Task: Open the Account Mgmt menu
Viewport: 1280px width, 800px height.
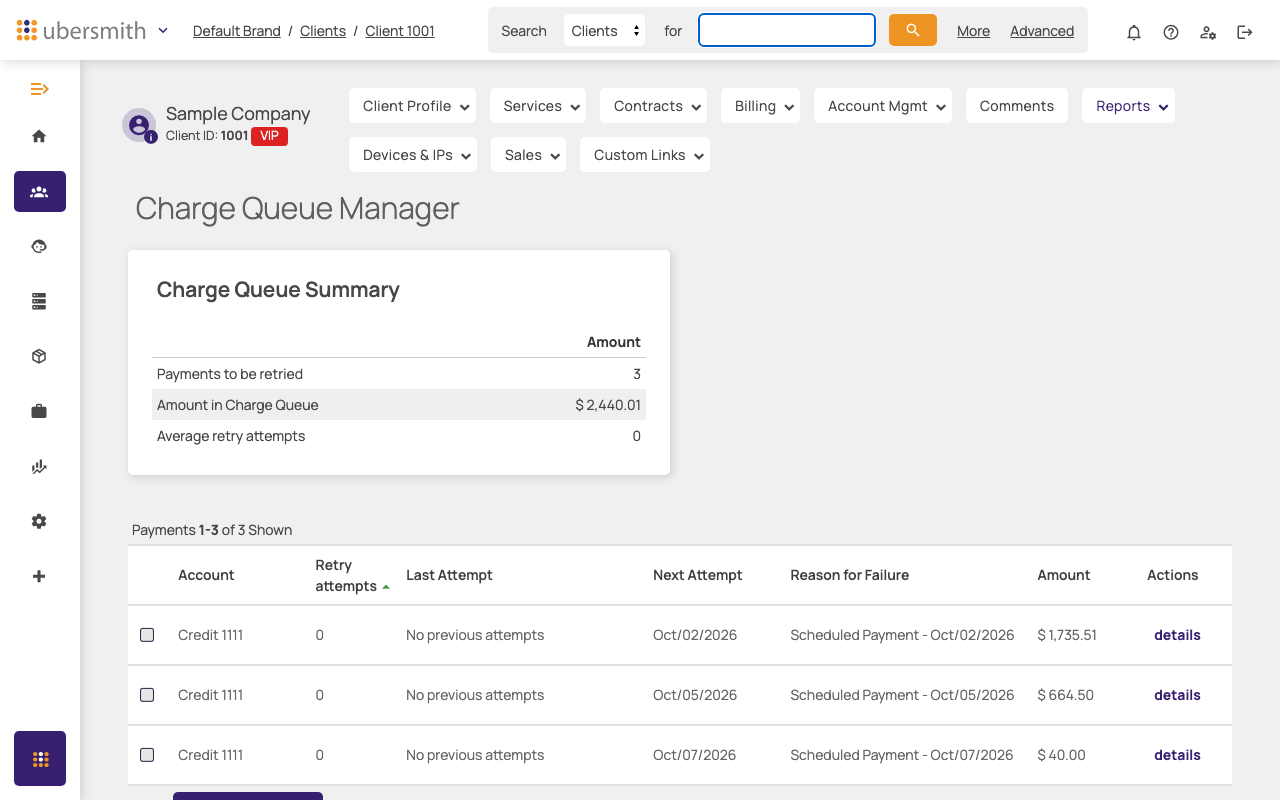Action: [x=883, y=106]
